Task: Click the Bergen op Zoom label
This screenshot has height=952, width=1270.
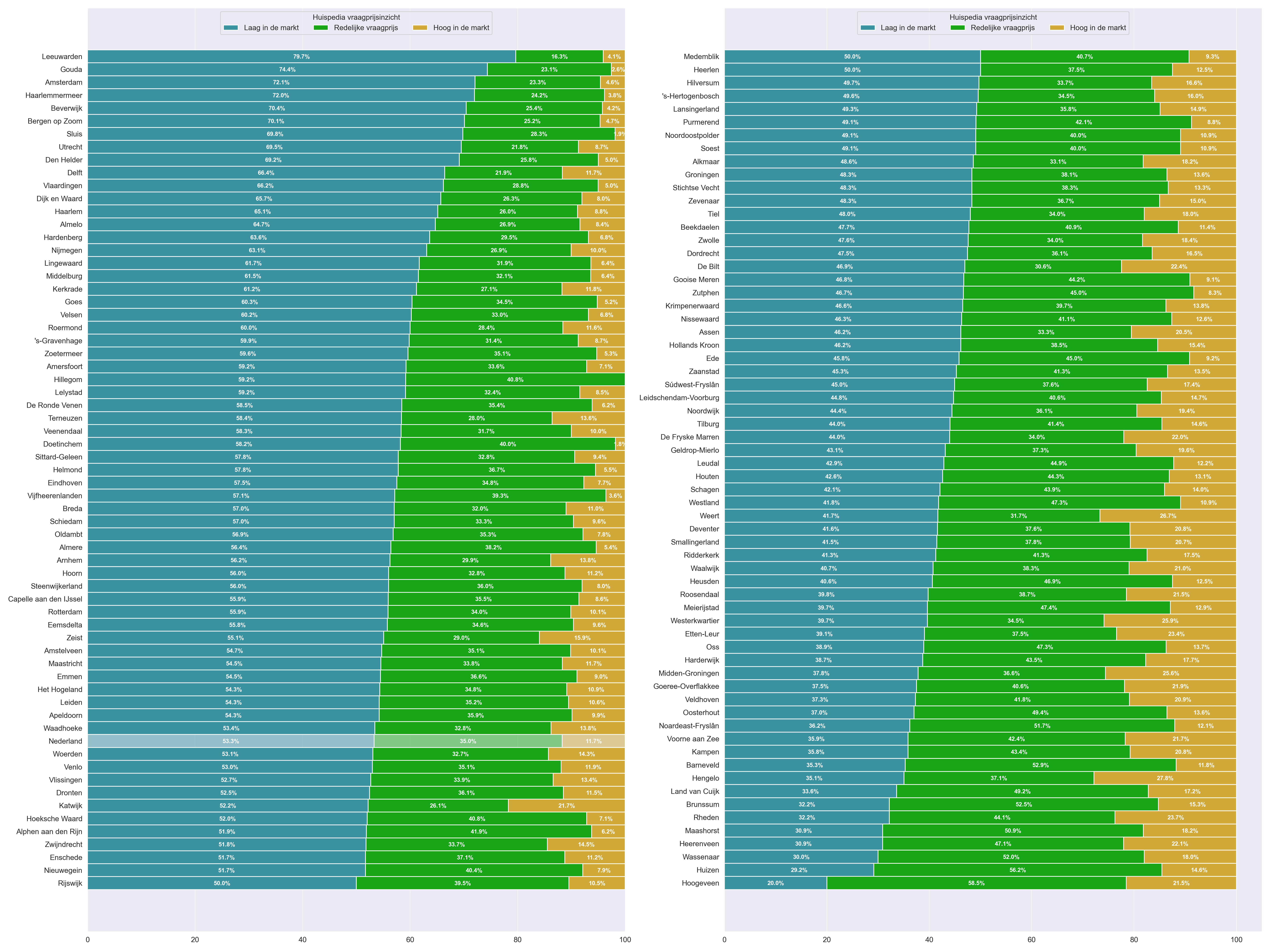Action: pos(55,121)
